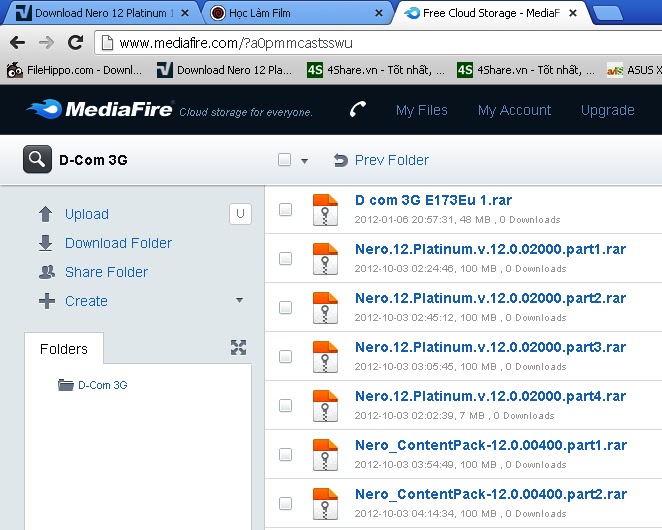Go back via Prev Folder link
The image size is (662, 530).
[392, 160]
